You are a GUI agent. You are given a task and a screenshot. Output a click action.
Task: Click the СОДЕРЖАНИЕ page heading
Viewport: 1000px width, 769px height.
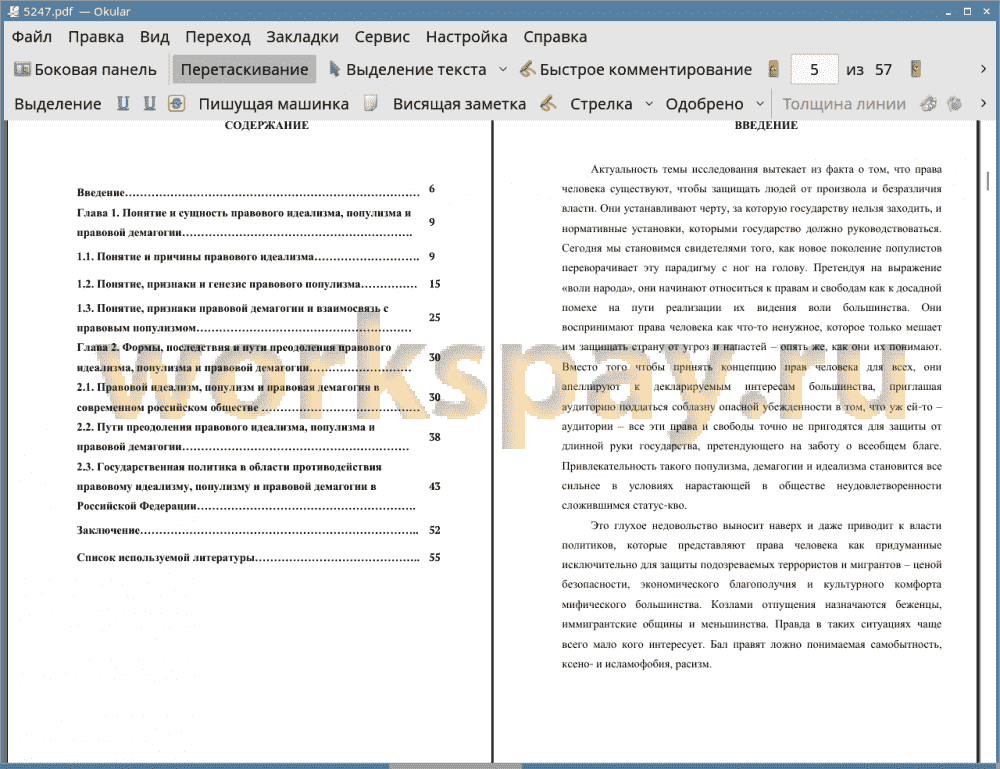[267, 126]
